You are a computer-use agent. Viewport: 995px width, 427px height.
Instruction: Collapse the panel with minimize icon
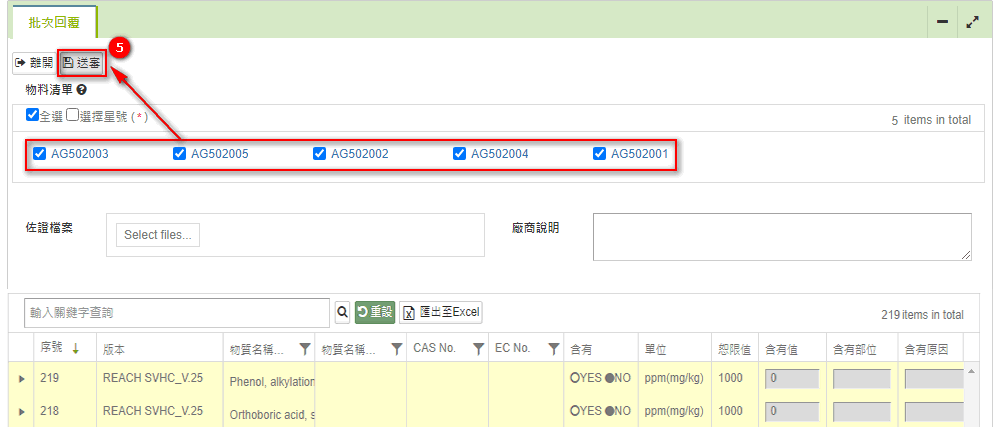[x=942, y=22]
